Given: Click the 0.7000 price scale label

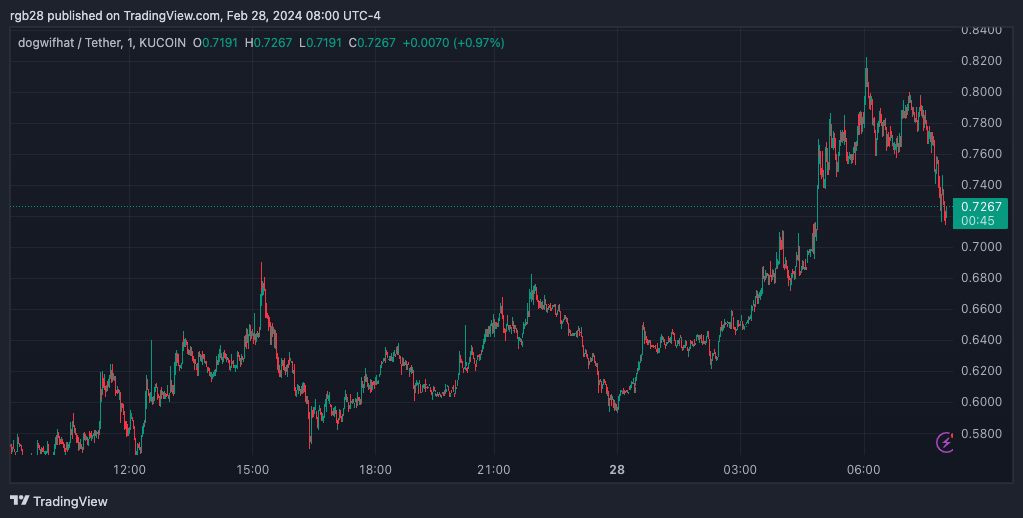Looking at the screenshot, I should (981, 247).
